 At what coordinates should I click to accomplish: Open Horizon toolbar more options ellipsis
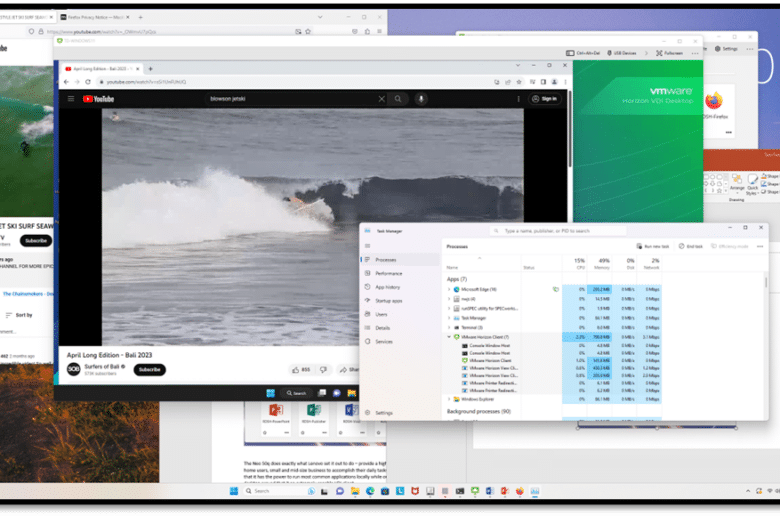click(x=695, y=53)
